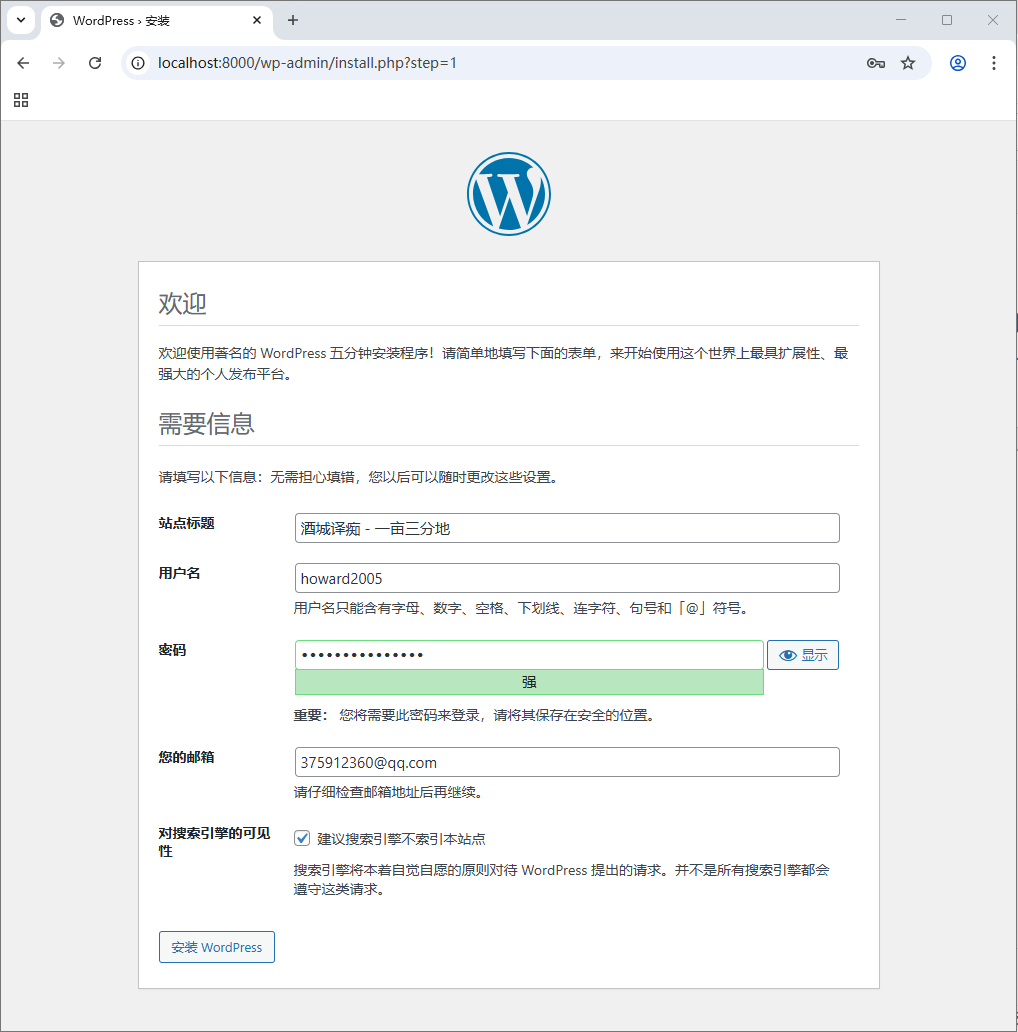Click the address bar URL

point(307,63)
